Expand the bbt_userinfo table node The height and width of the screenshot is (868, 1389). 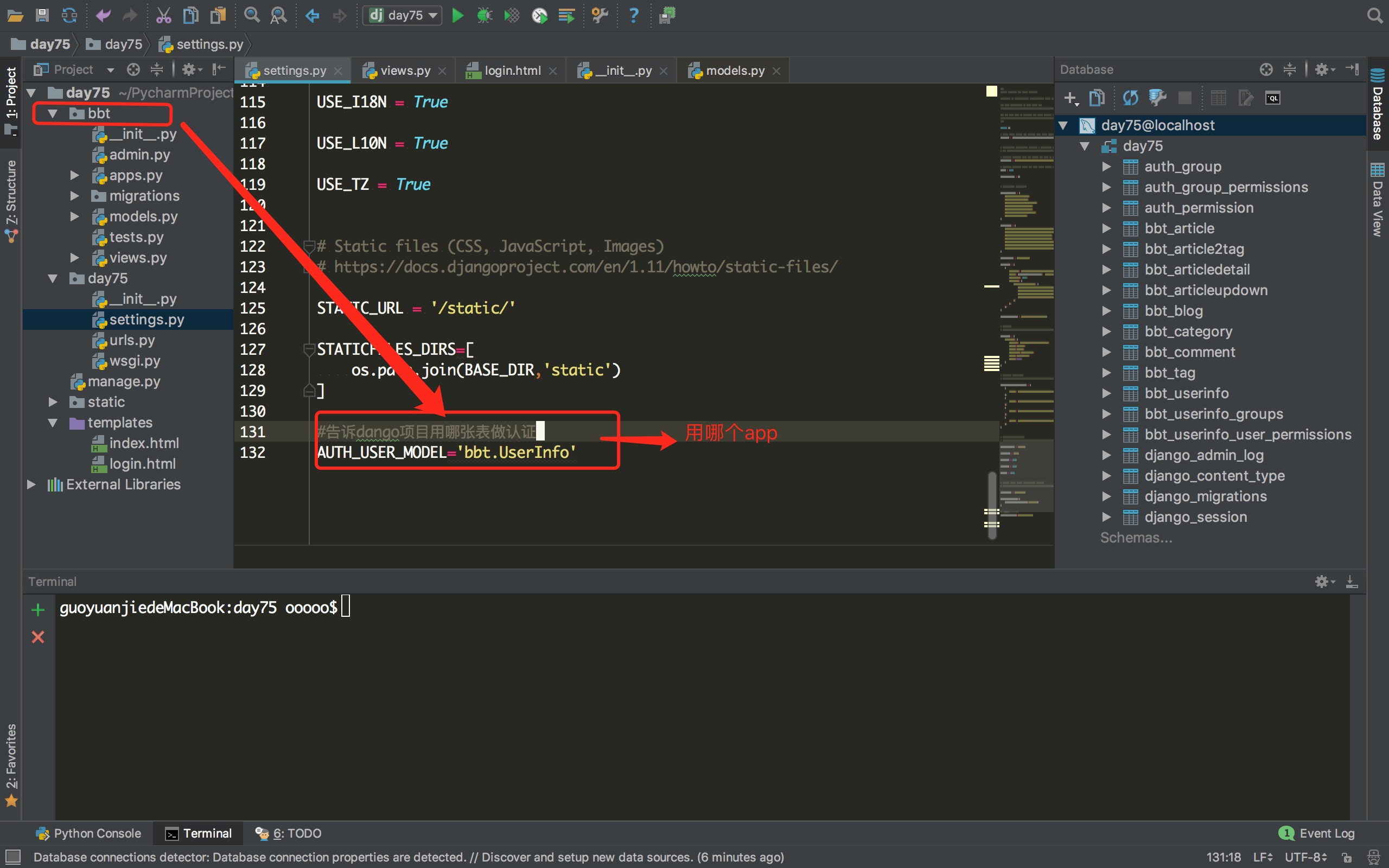click(x=1107, y=393)
